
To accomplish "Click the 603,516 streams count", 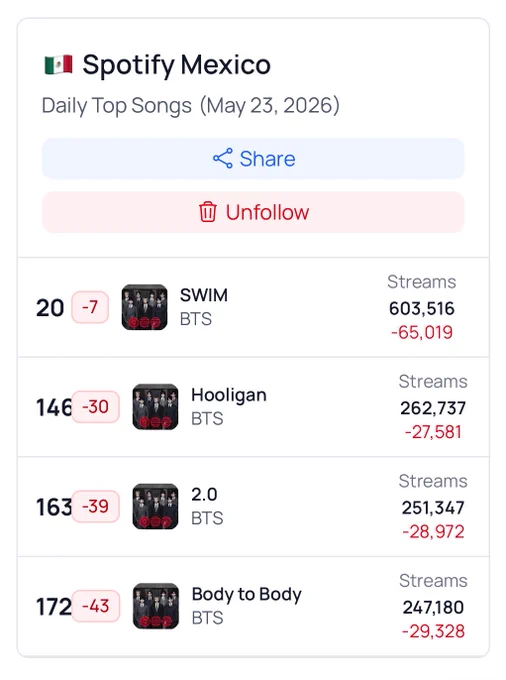I will tap(421, 309).
